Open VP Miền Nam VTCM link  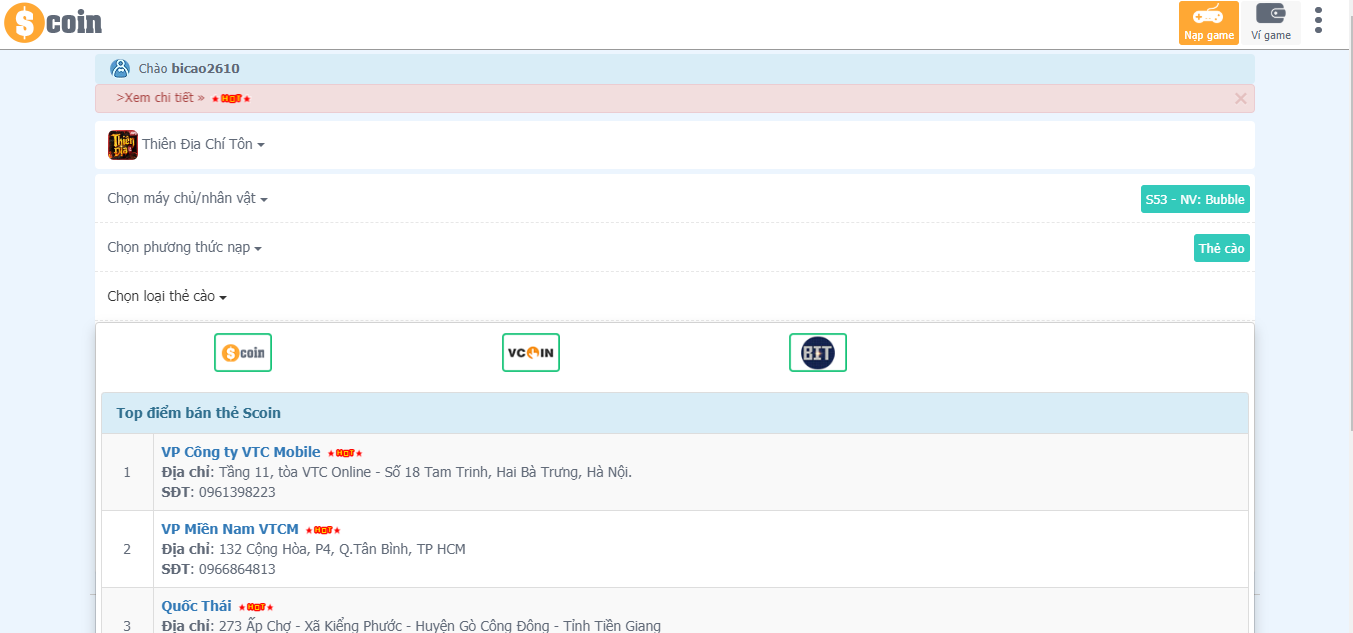[x=230, y=529]
